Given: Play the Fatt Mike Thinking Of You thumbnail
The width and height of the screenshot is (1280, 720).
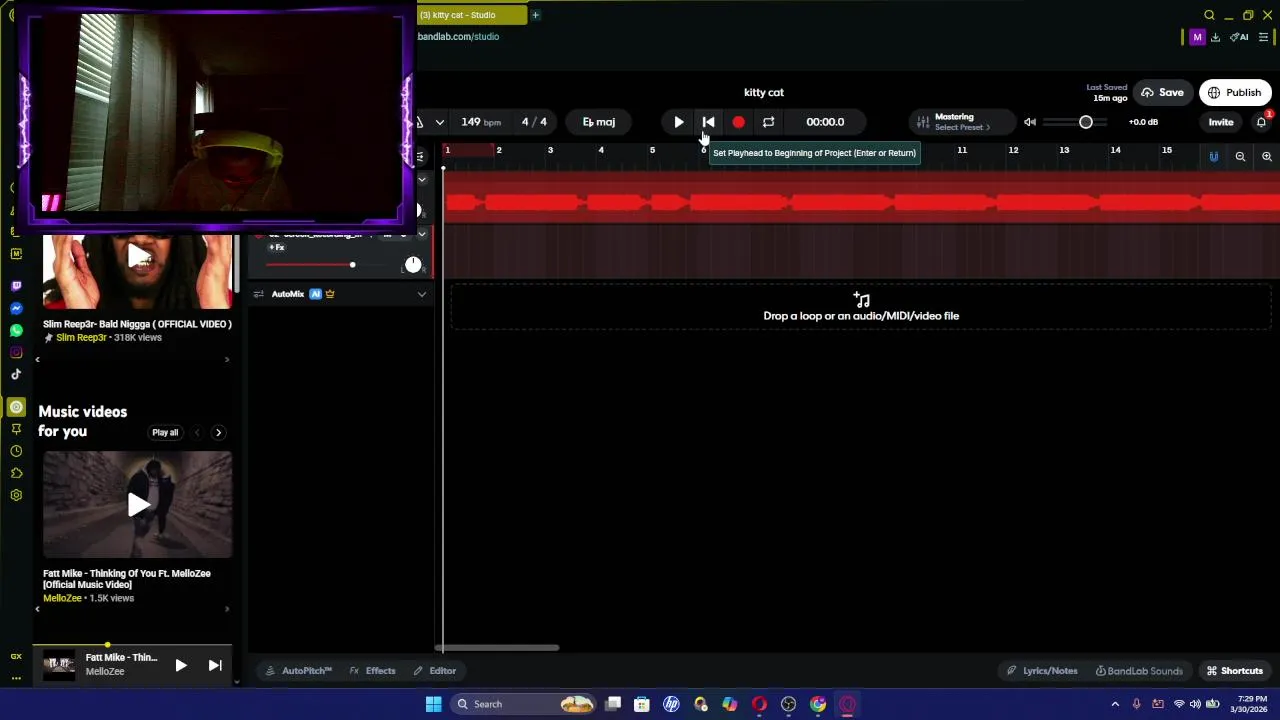Looking at the screenshot, I should tap(138, 504).
